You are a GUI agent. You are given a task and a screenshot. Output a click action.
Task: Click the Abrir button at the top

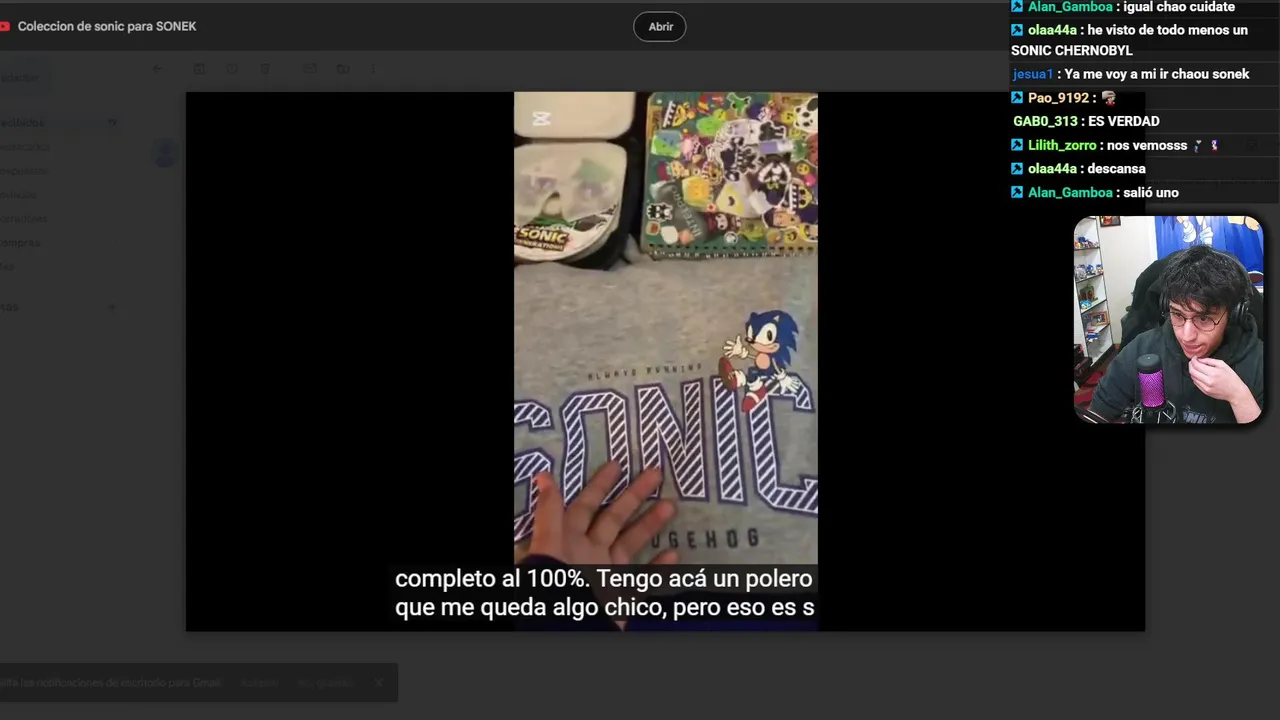tap(660, 27)
